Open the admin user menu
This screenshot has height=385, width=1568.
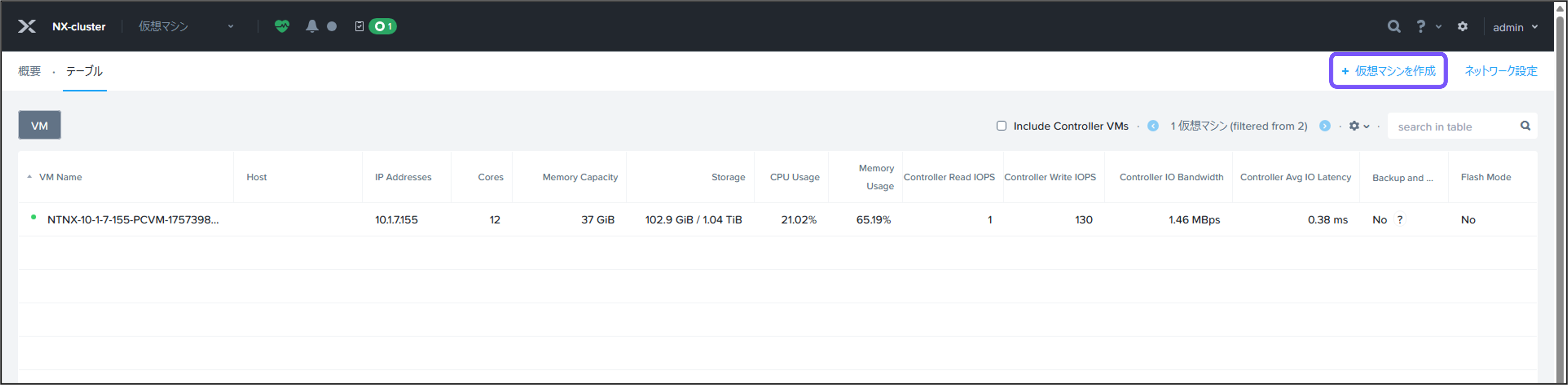point(1515,27)
